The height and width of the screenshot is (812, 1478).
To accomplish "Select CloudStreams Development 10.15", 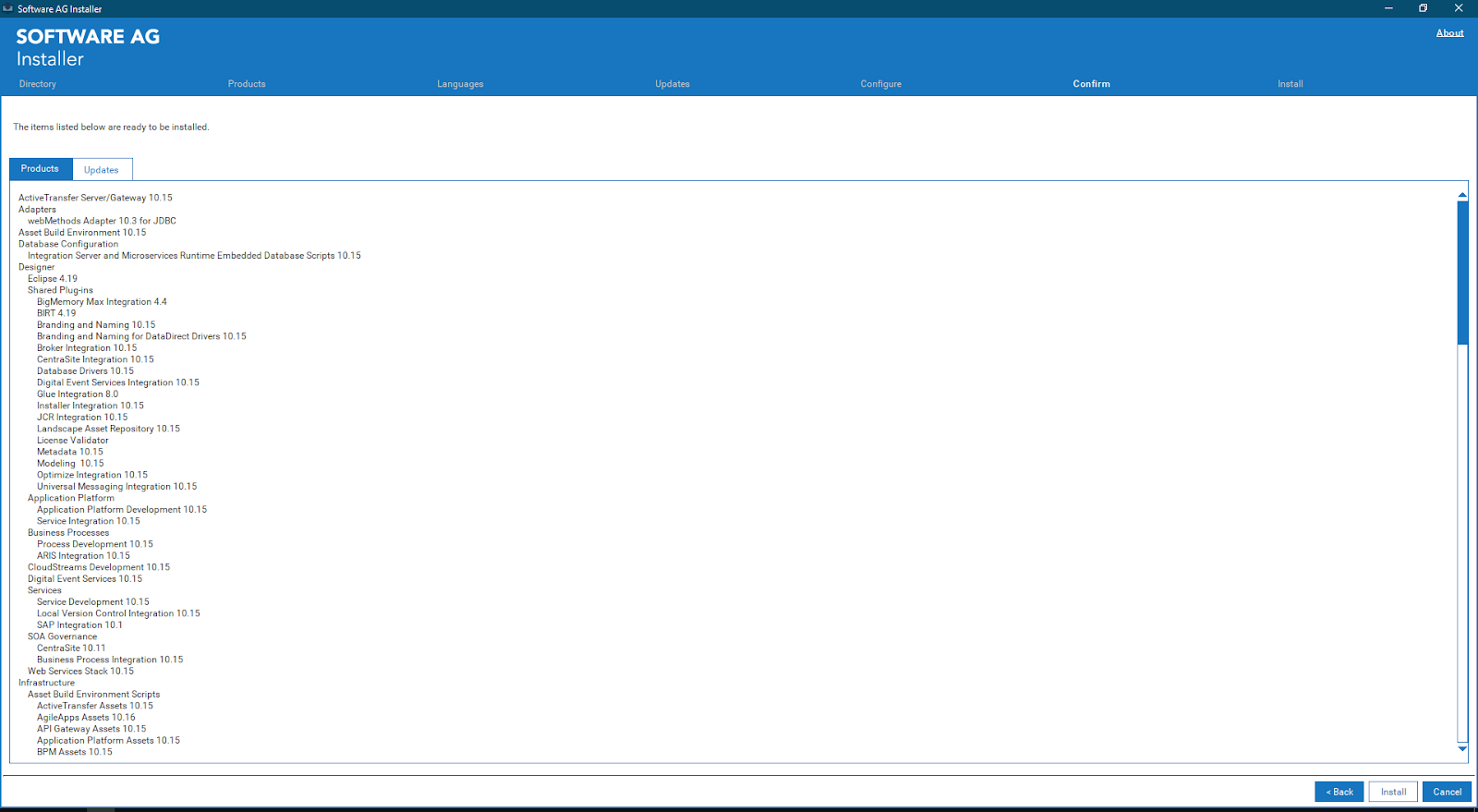I will (x=99, y=567).
